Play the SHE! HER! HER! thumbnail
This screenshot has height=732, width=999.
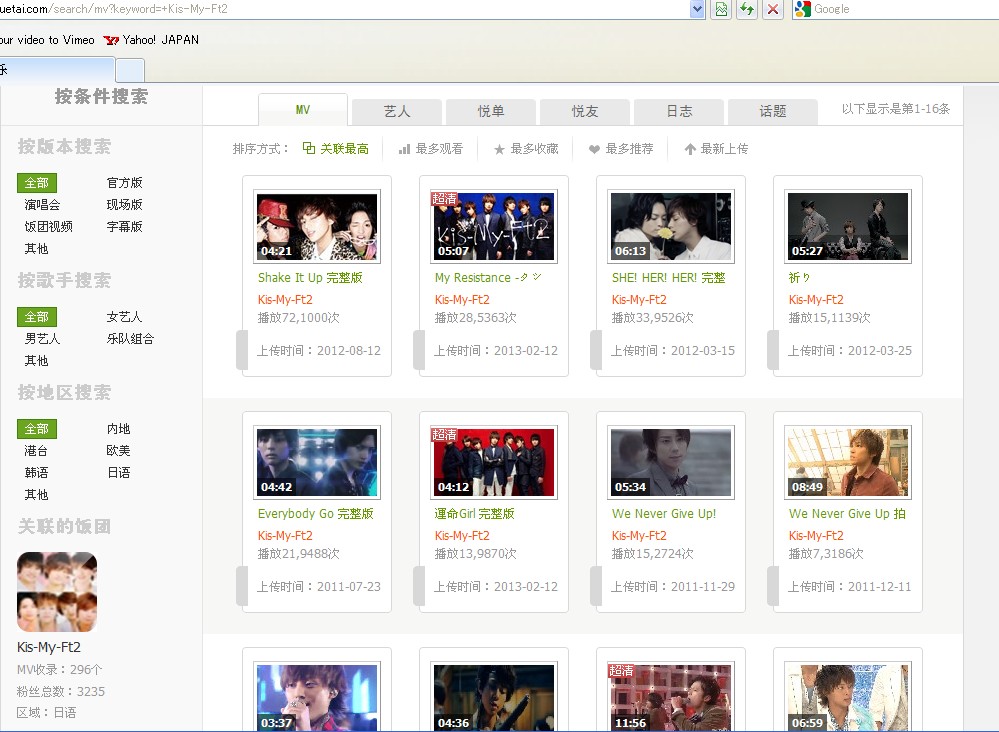(x=671, y=226)
